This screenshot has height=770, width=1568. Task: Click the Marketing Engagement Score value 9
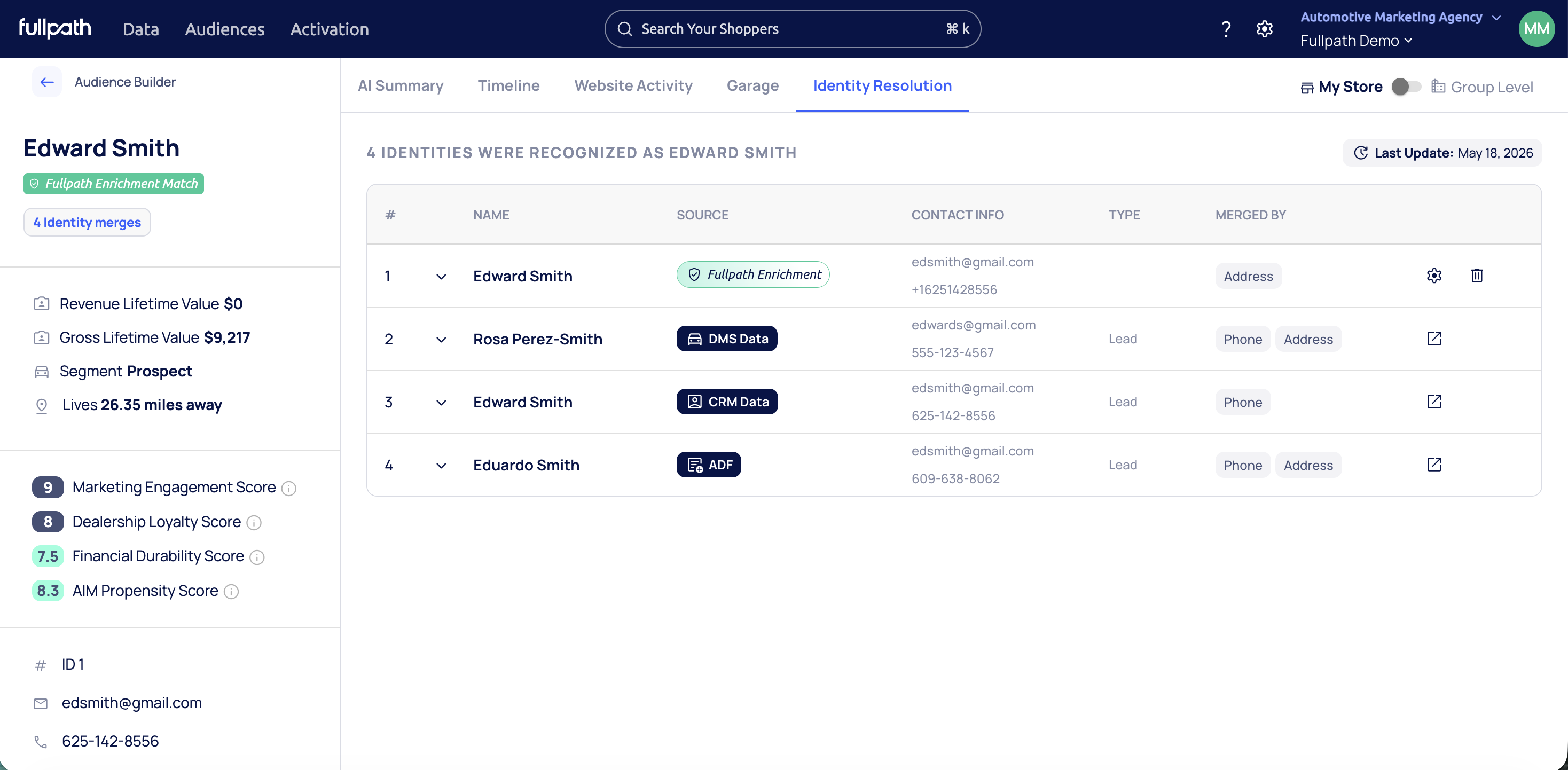coord(48,488)
